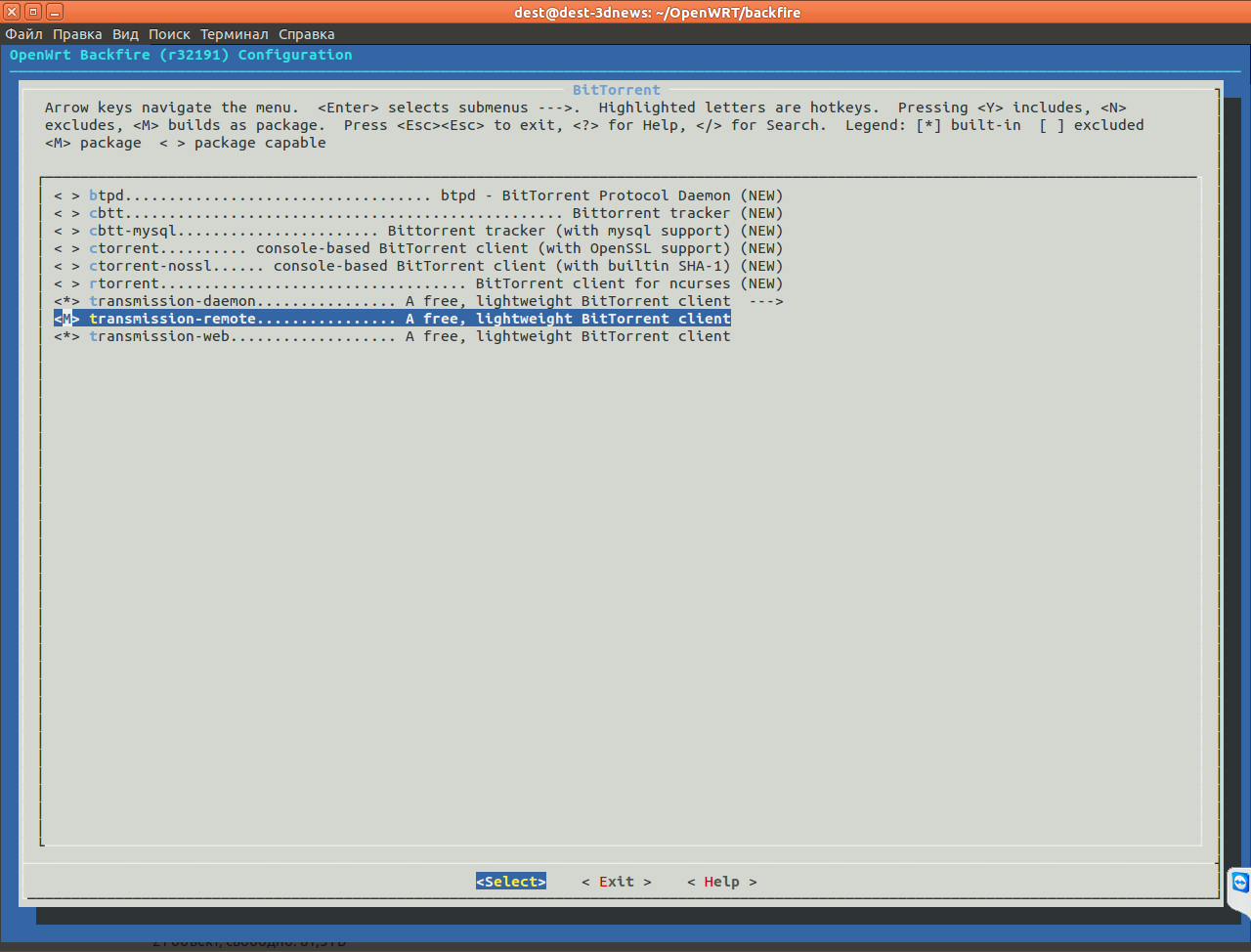Screen dimensions: 1251x952
Task: Click the ctorrent-nossl package name
Action: [151, 266]
